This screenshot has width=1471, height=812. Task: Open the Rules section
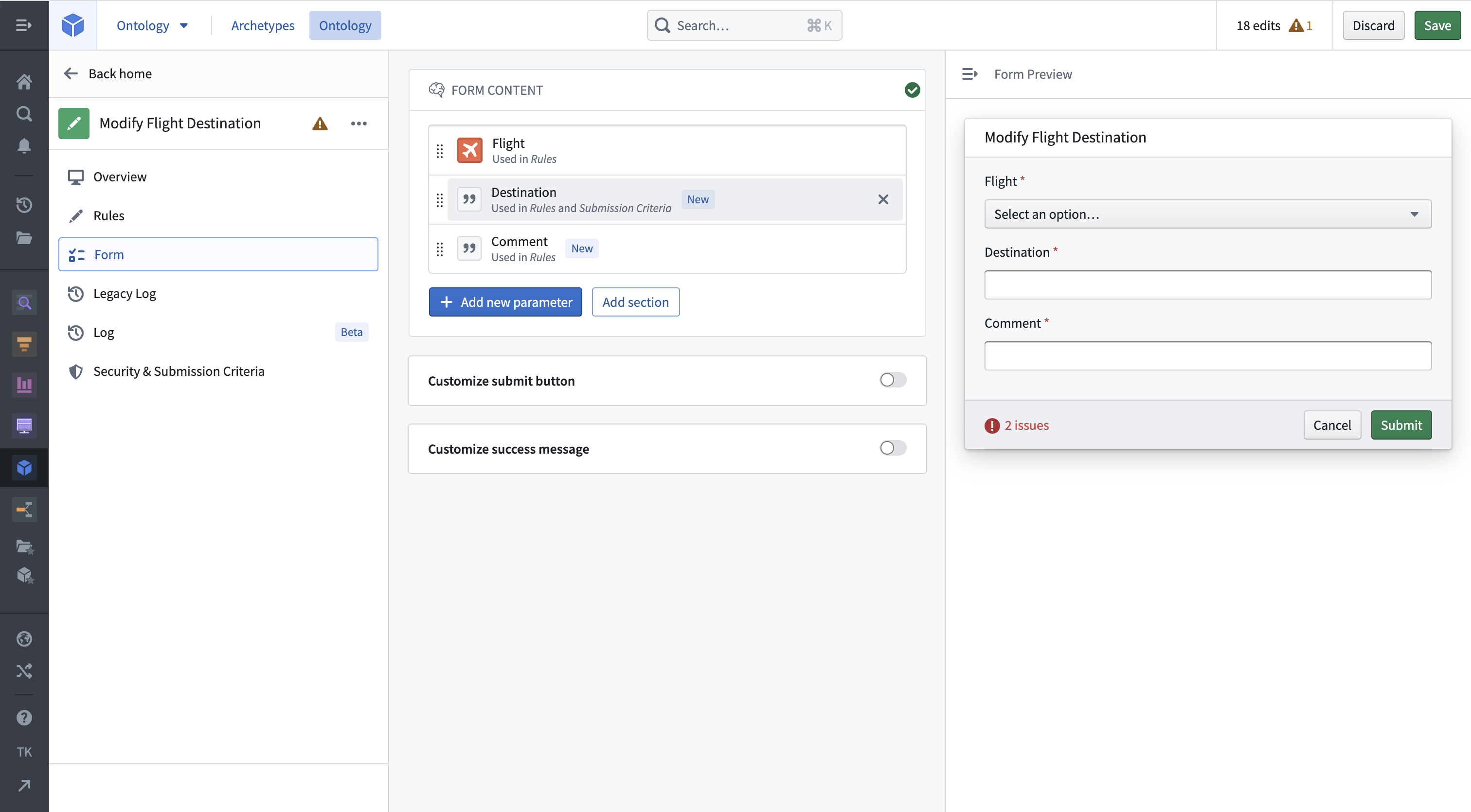tap(218, 216)
